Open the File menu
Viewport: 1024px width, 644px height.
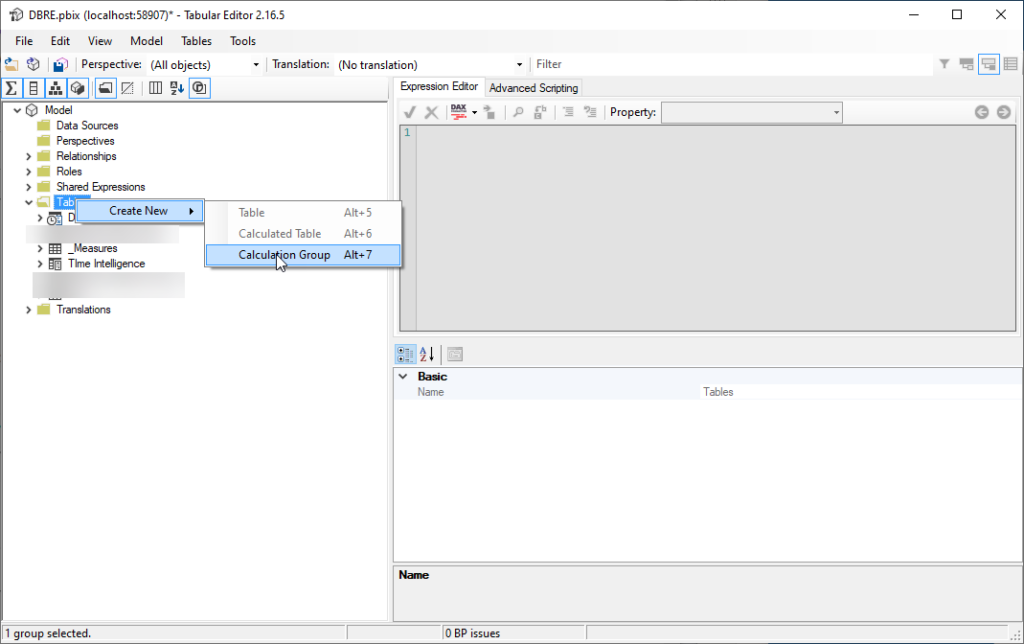pyautogui.click(x=24, y=40)
